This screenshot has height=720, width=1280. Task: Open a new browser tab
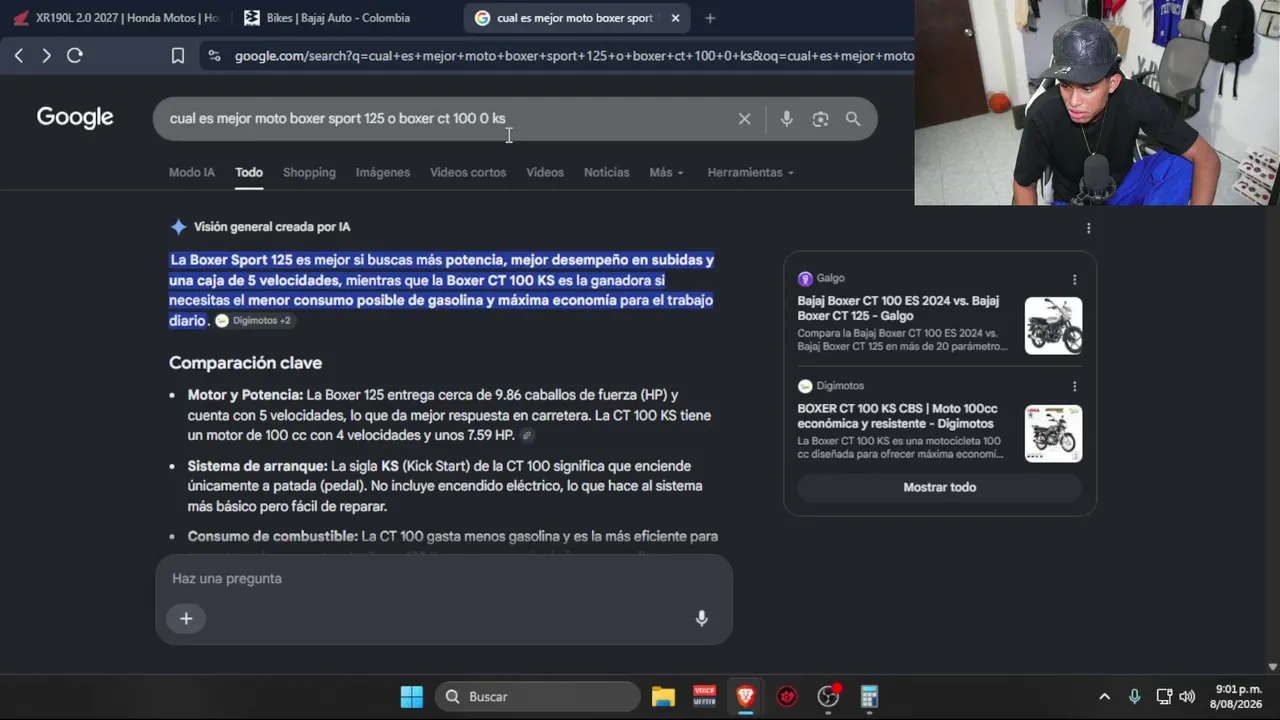pos(710,18)
